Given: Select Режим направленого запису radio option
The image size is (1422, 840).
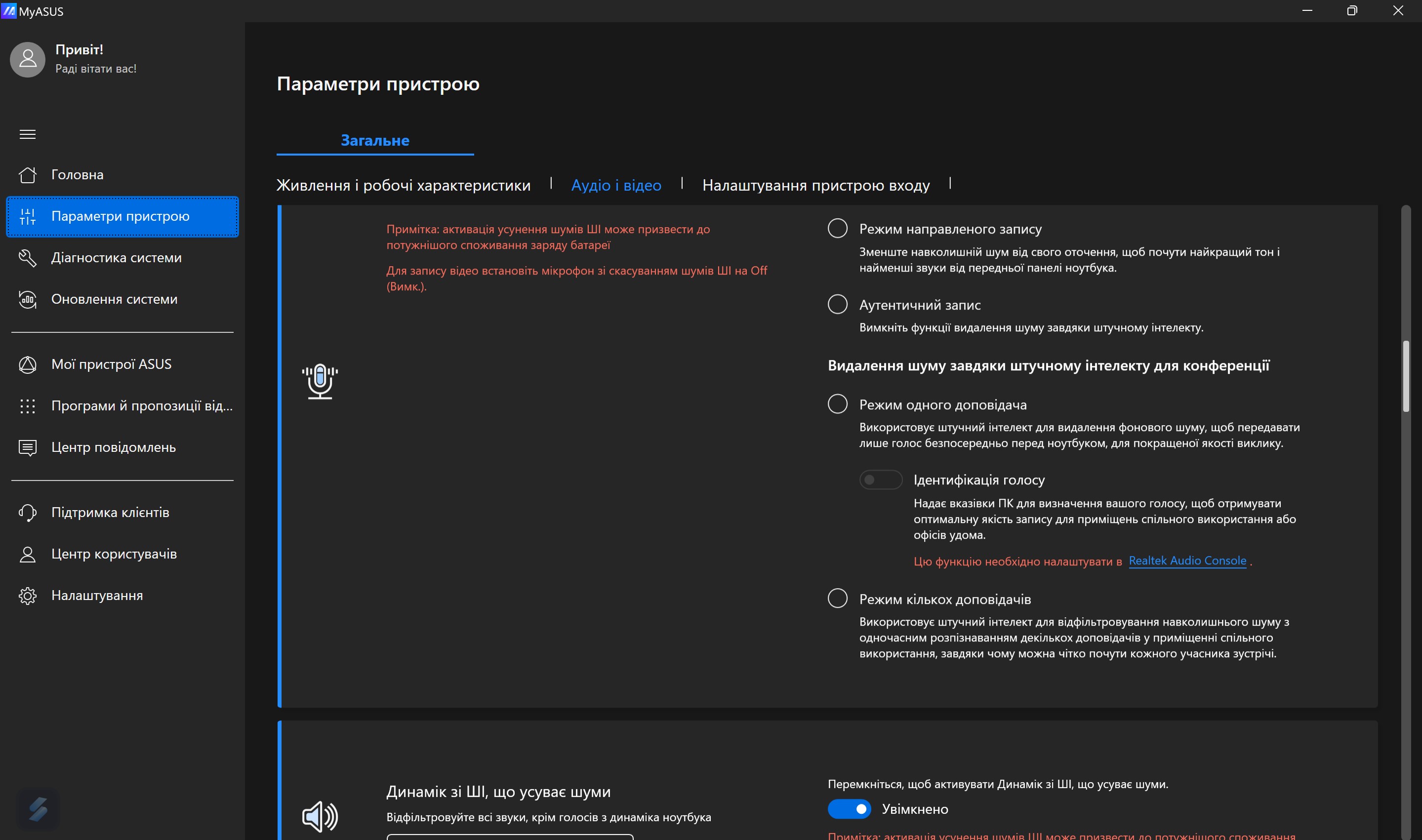Looking at the screenshot, I should pyautogui.click(x=837, y=229).
